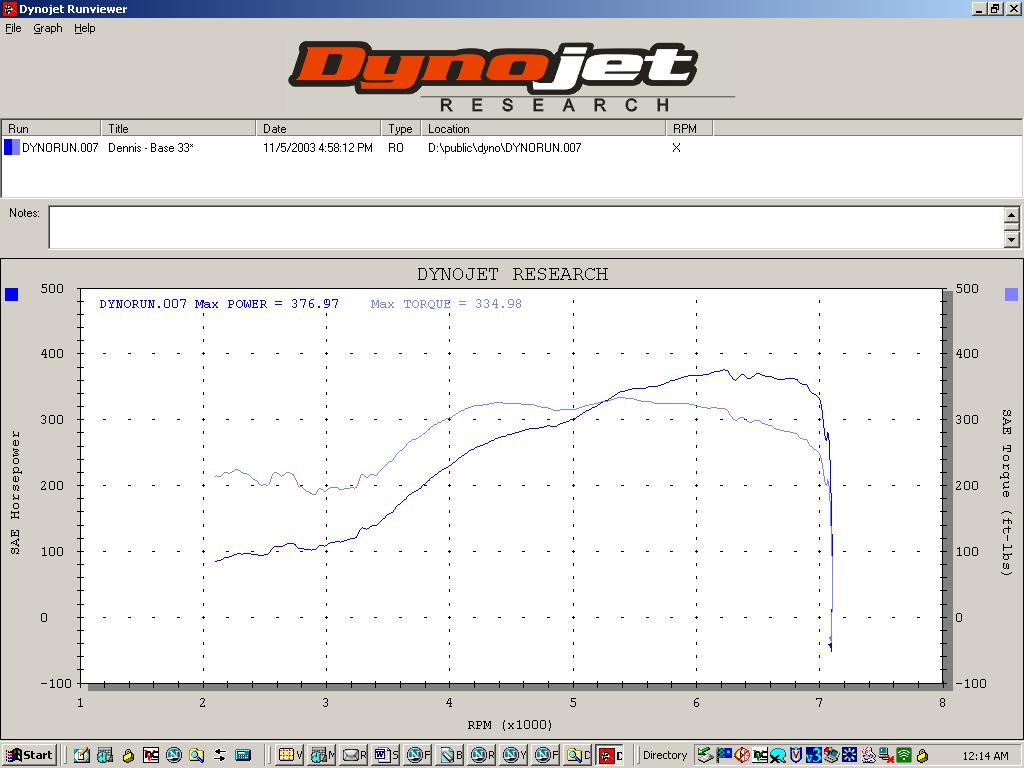
Task: Click the Type column header
Action: (401, 128)
